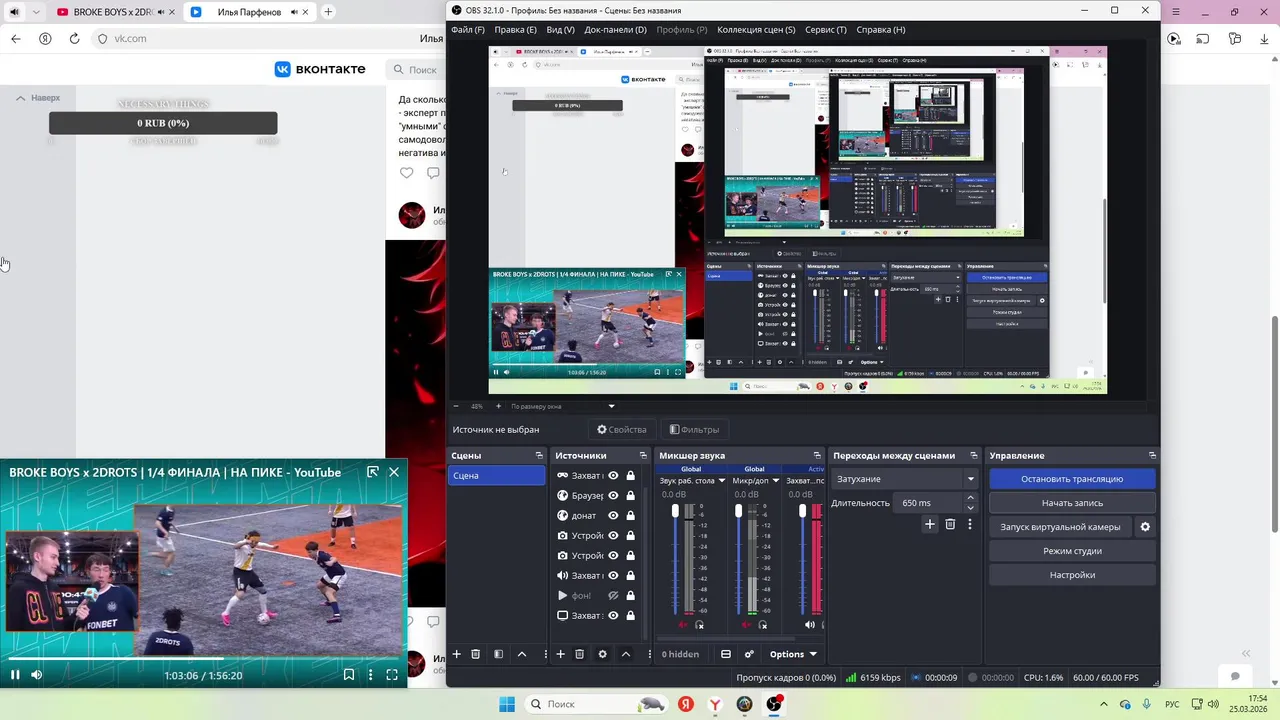Collapse the VK Наверх chevron

pos(20,98)
